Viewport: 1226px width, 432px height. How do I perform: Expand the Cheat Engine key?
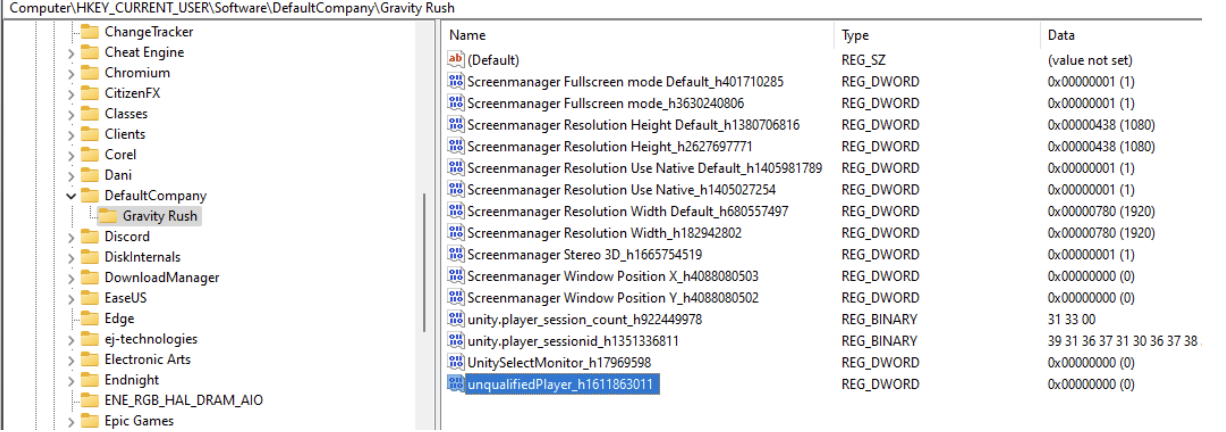tap(70, 52)
